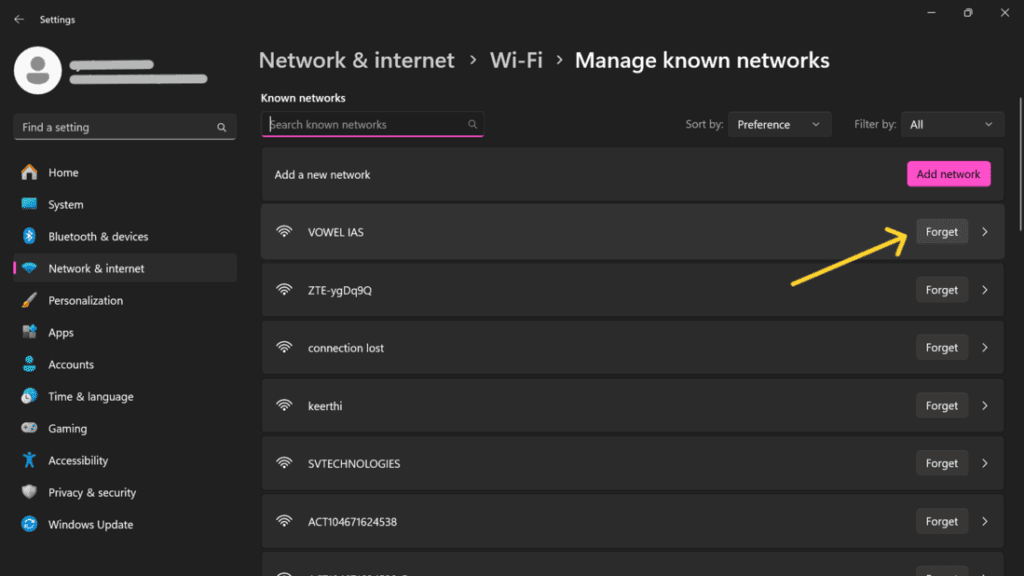This screenshot has width=1024, height=576.
Task: Click the Add network button
Action: [948, 174]
